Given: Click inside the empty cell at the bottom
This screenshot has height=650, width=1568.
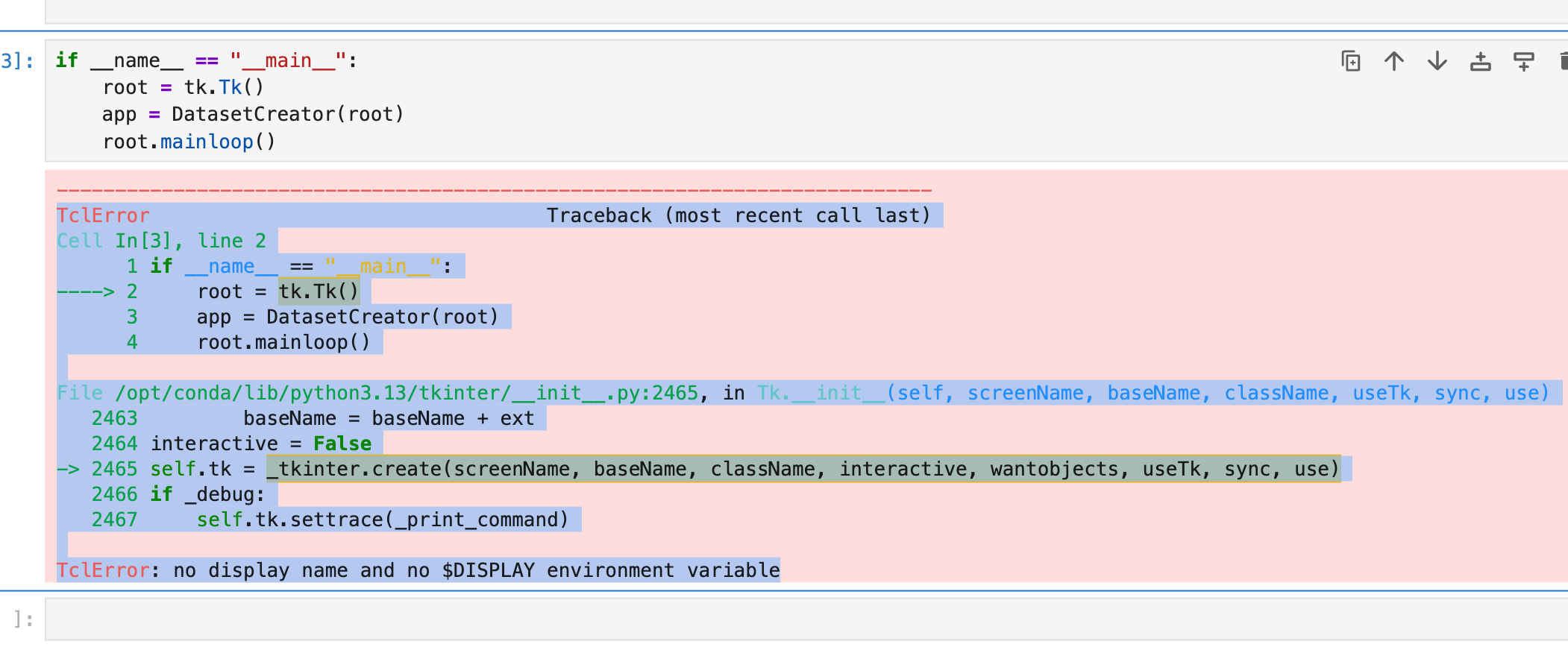Looking at the screenshot, I should pos(746,619).
